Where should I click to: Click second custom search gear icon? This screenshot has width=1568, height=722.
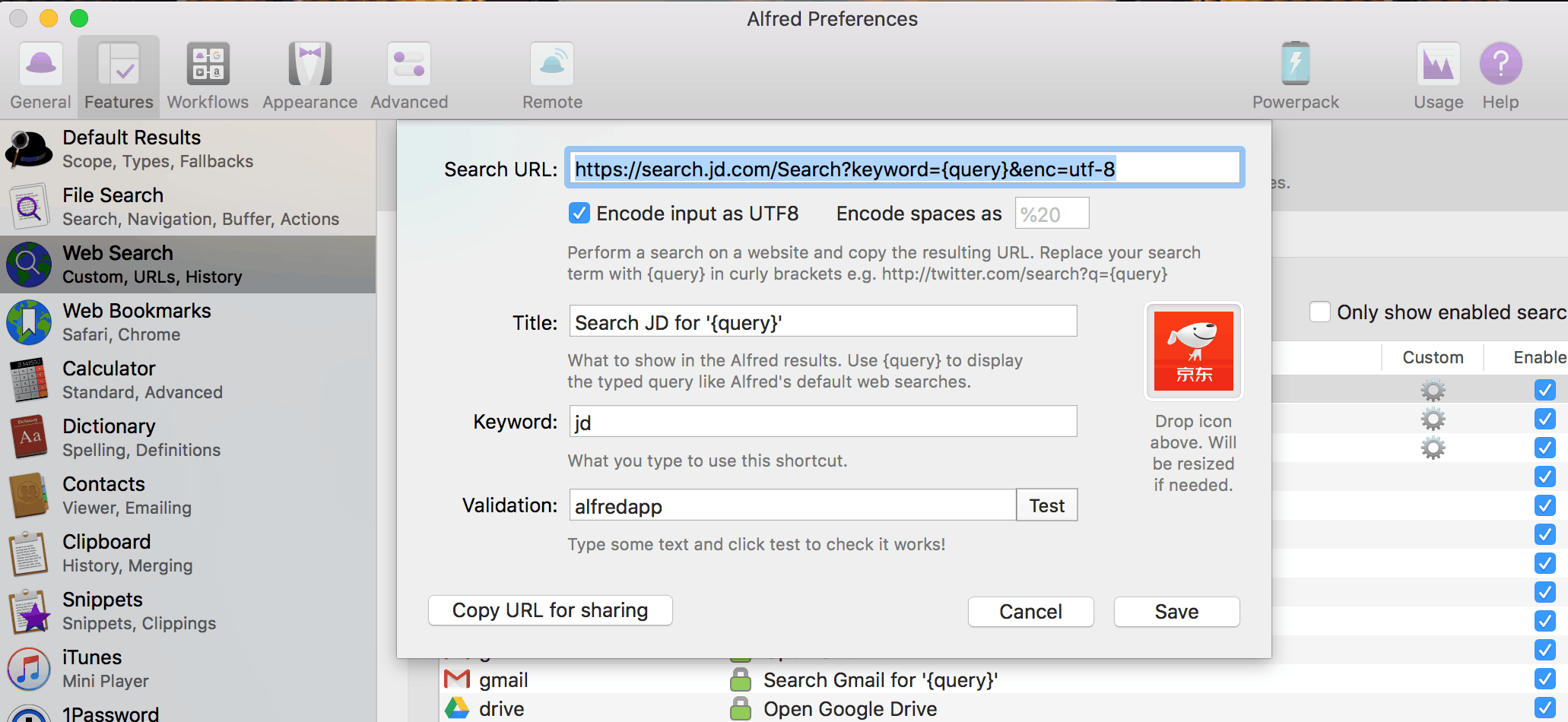tap(1433, 419)
